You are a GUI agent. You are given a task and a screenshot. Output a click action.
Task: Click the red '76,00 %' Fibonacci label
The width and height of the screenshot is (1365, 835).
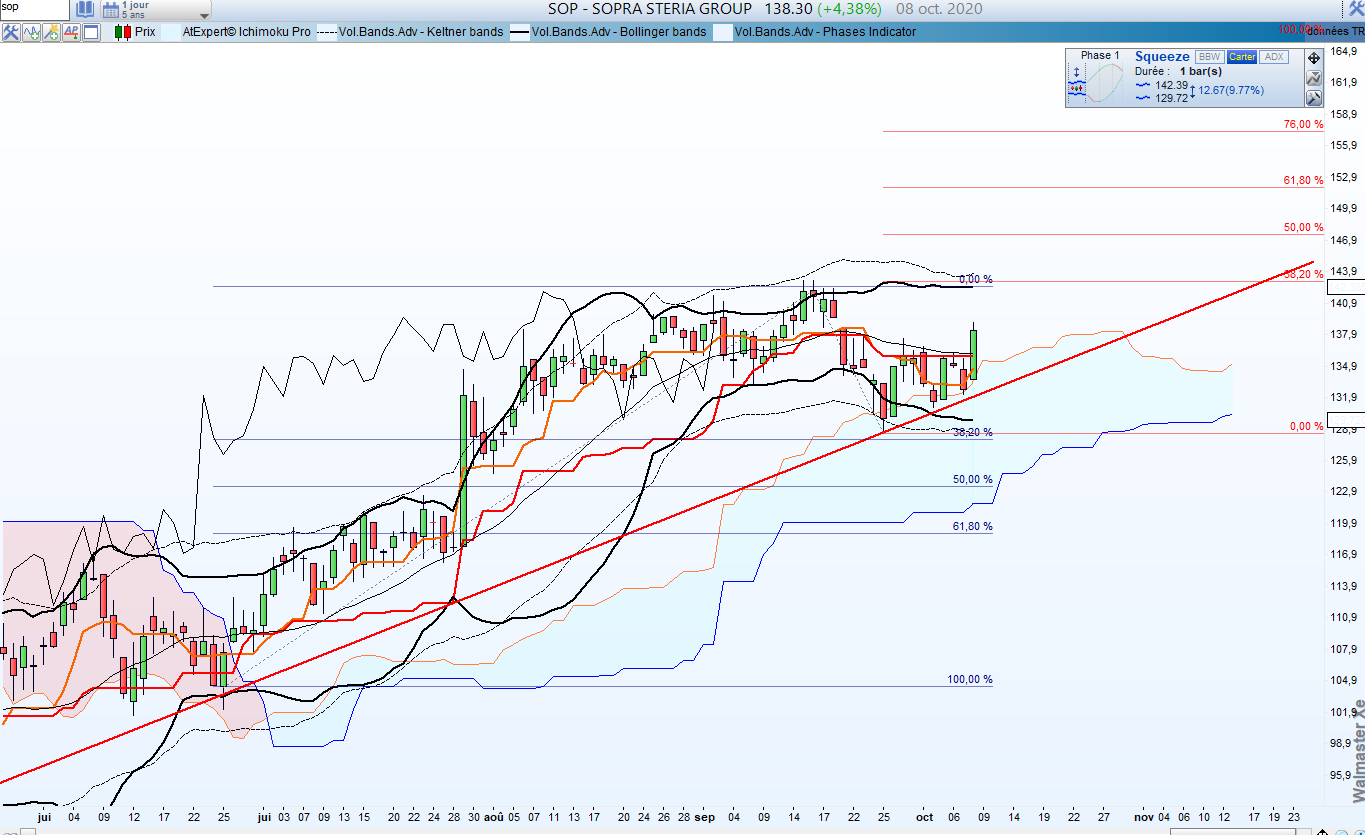(1303, 124)
